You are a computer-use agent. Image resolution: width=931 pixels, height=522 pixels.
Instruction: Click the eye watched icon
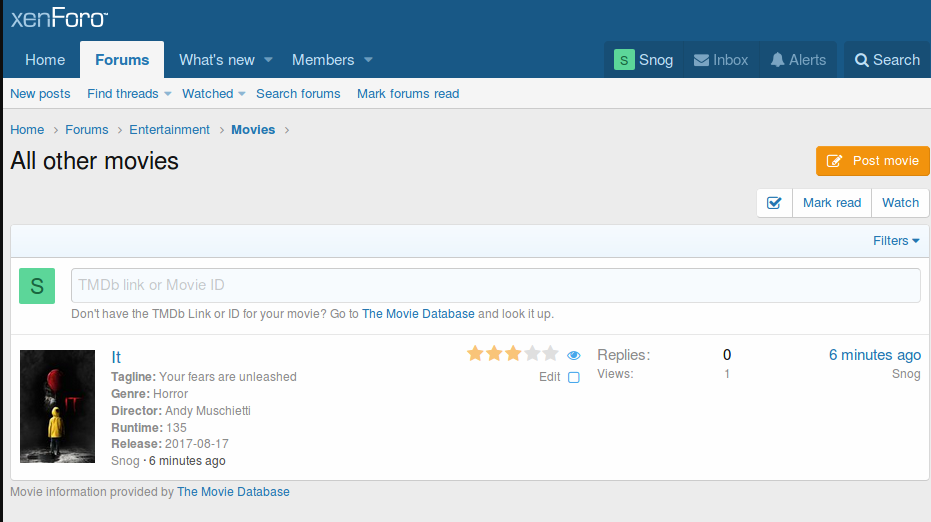(574, 355)
